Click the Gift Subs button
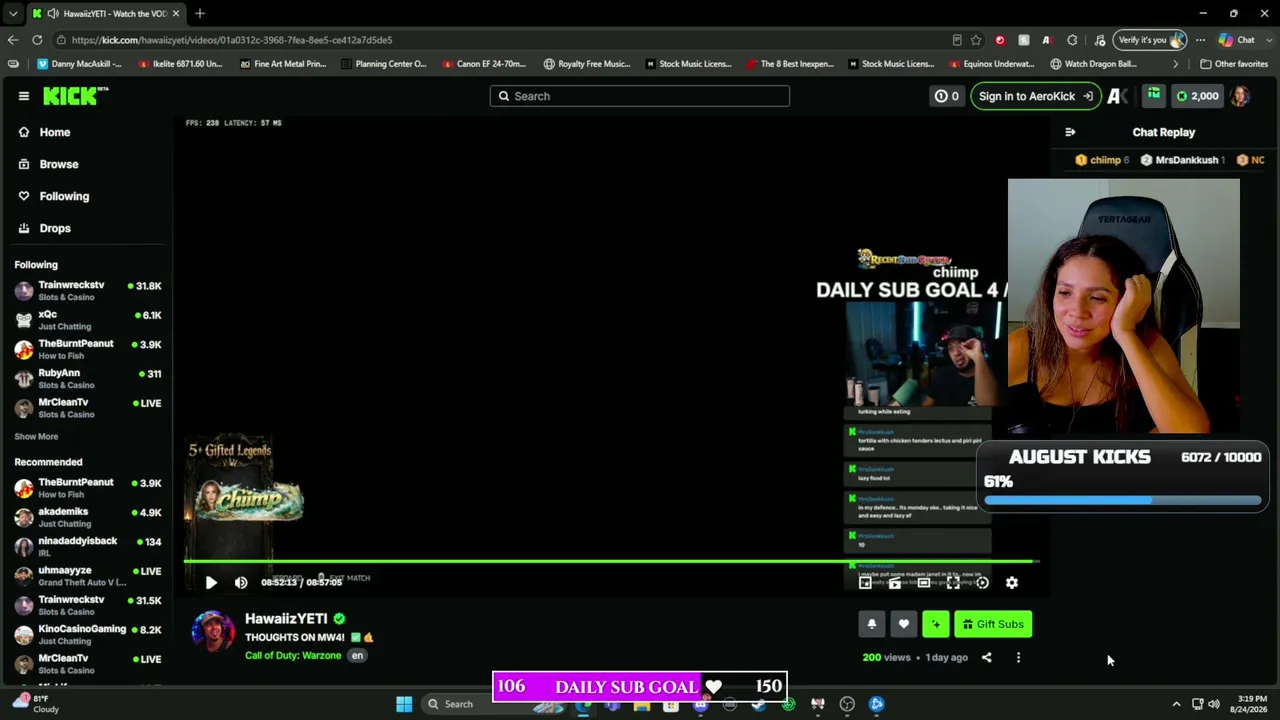 click(993, 624)
